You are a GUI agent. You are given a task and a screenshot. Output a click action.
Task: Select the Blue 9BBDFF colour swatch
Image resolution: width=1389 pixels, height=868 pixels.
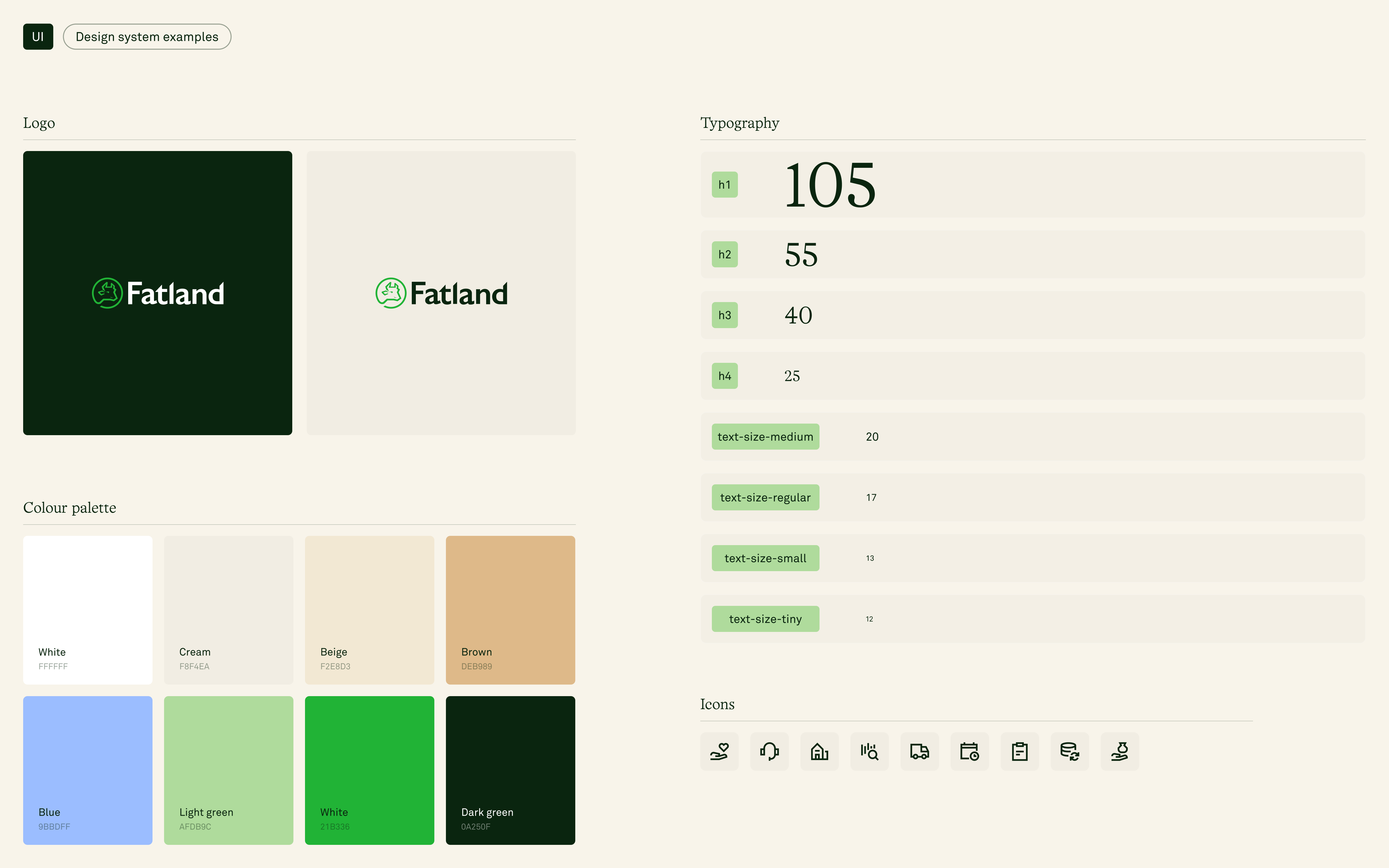(88, 770)
